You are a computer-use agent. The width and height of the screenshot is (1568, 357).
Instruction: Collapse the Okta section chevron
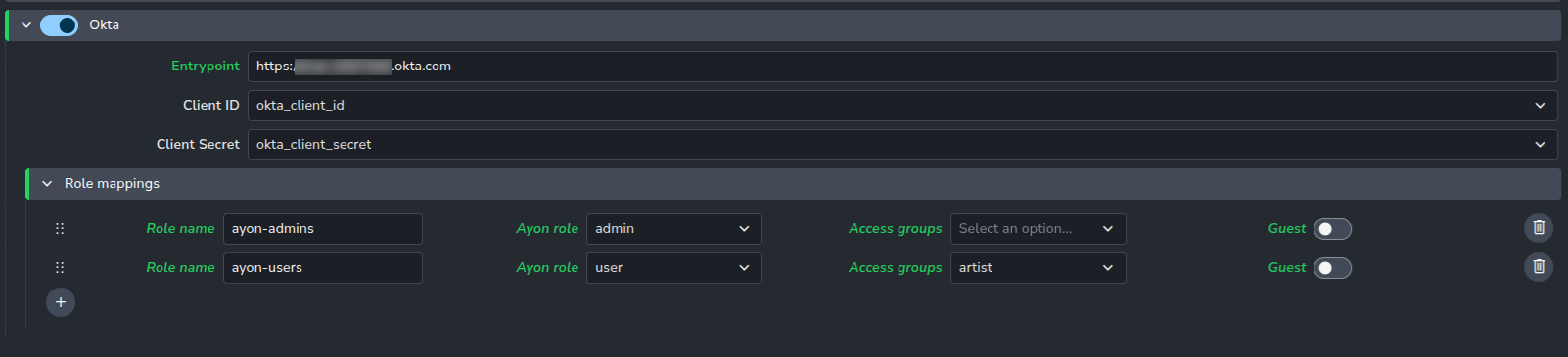pos(26,25)
